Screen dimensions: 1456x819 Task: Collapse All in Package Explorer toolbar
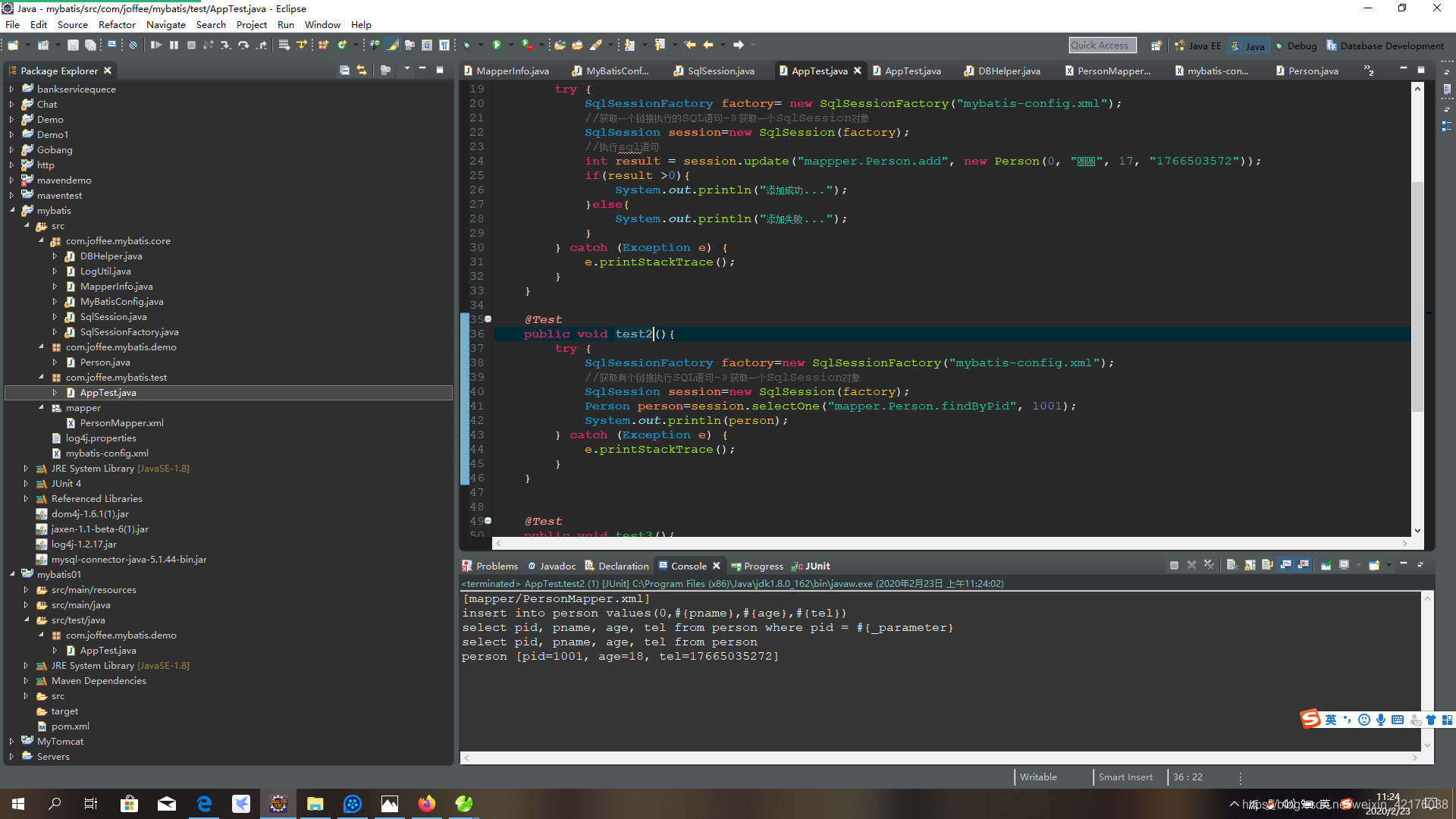tap(344, 70)
